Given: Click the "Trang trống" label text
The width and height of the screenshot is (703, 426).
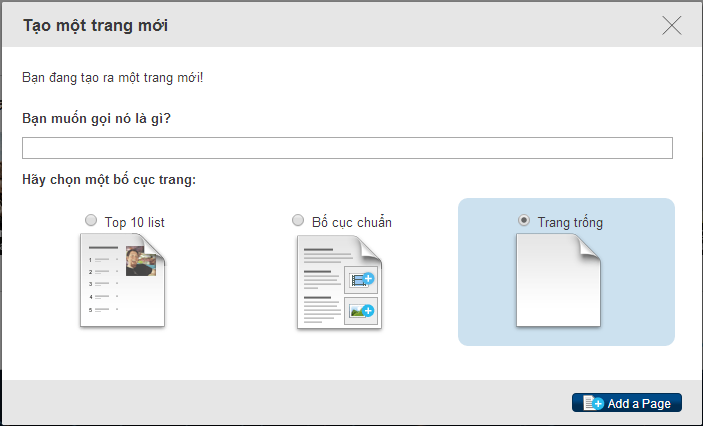Looking at the screenshot, I should (570, 222).
